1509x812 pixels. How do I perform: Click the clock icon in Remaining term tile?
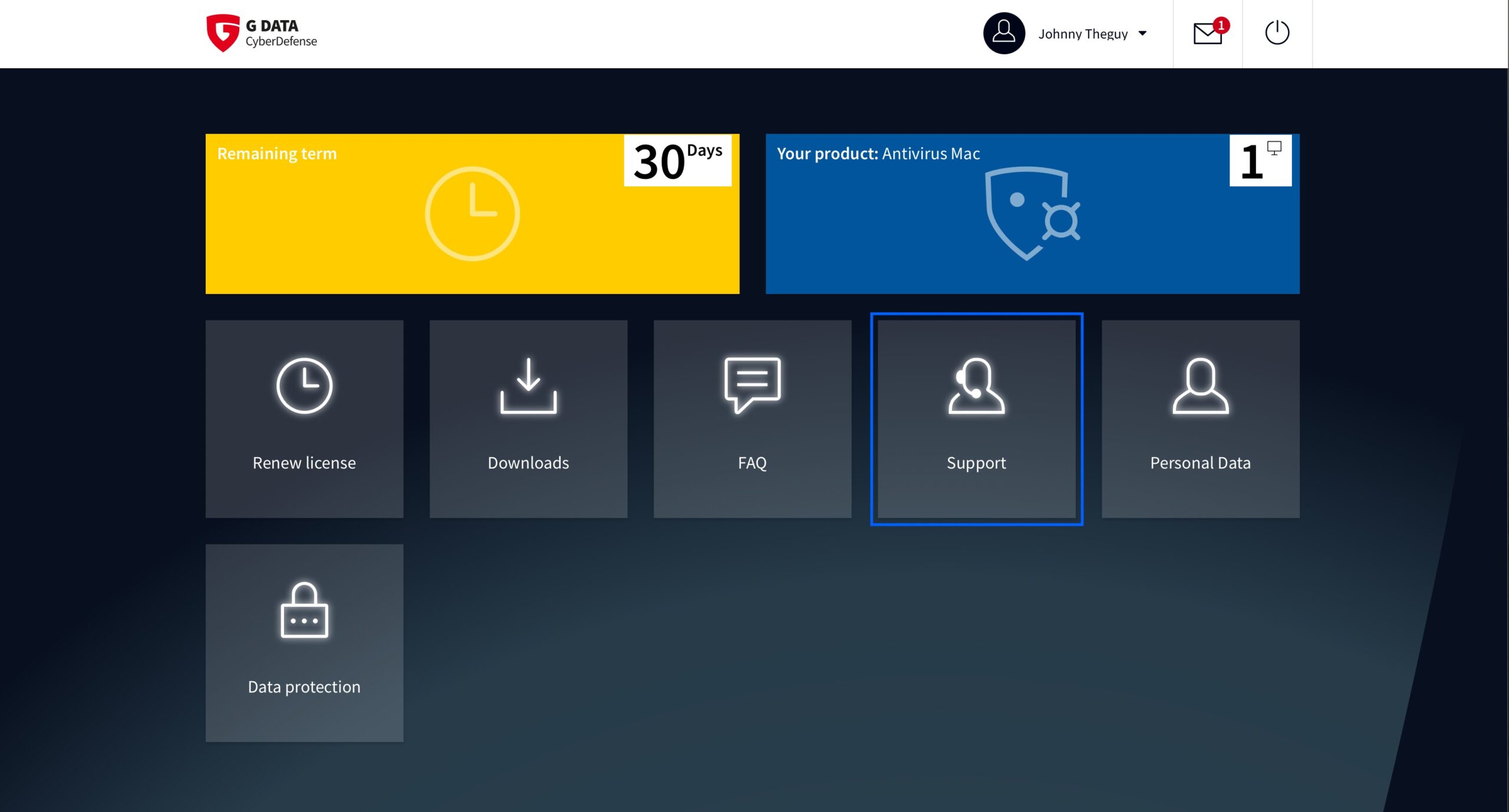pos(472,214)
